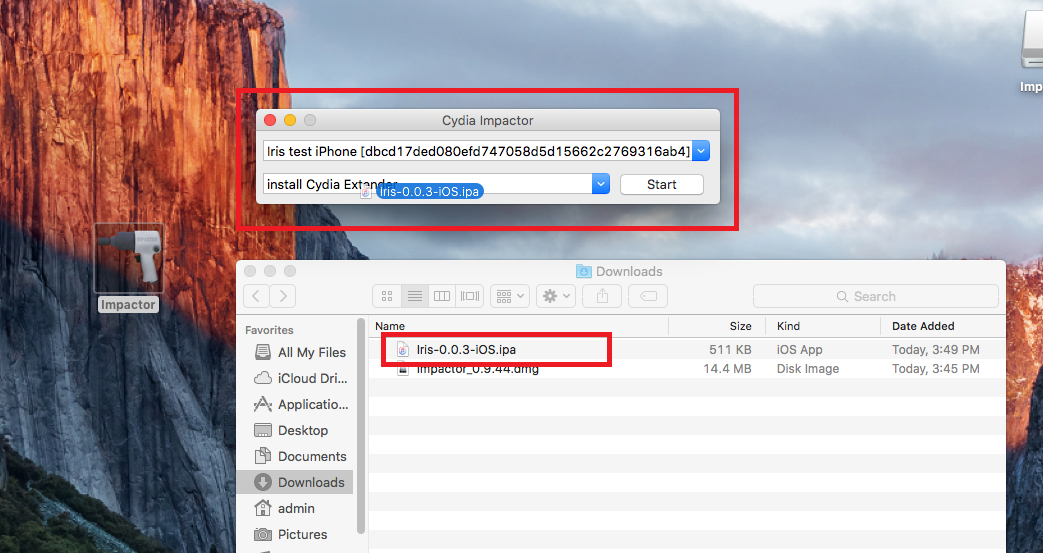Close the Cydia Impactor window
Image resolution: width=1043 pixels, height=553 pixels.
tap(270, 120)
